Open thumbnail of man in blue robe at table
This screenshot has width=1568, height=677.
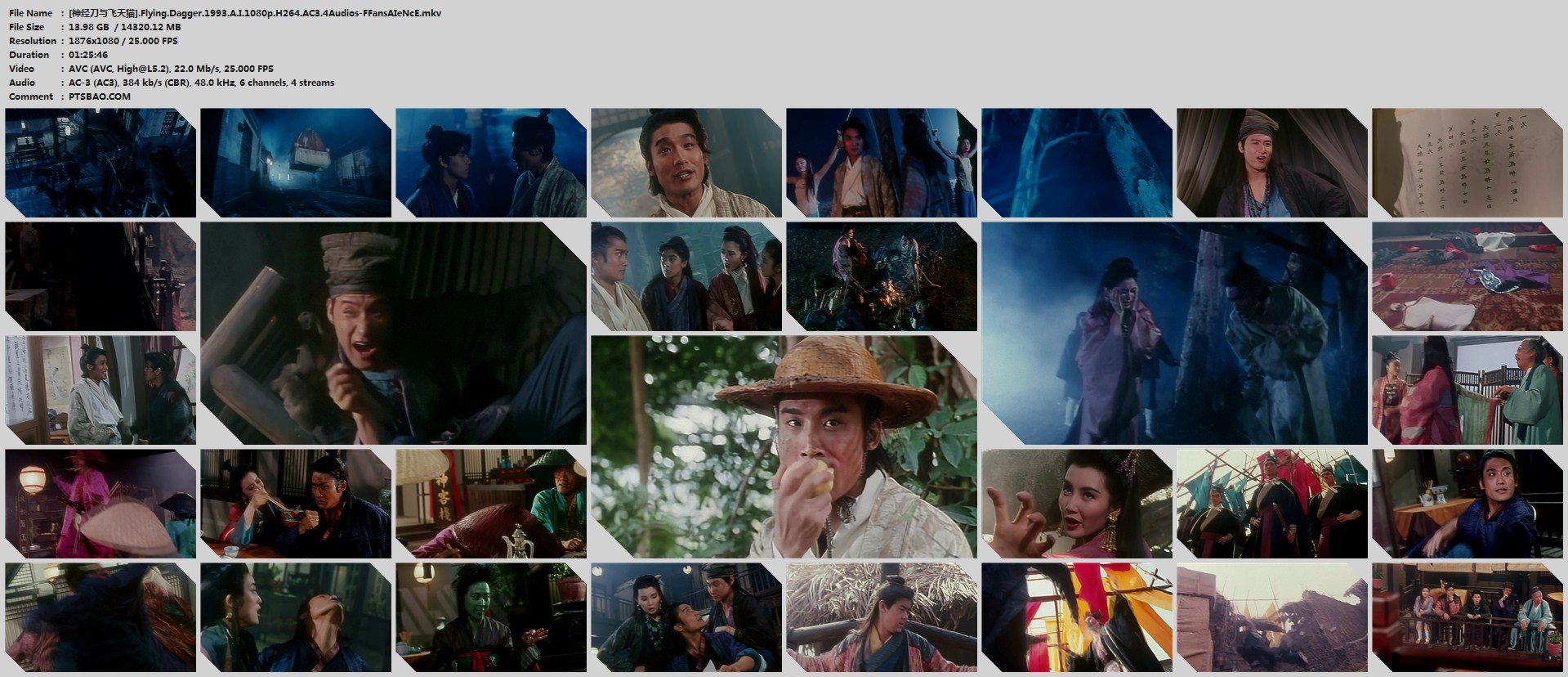(x=1467, y=504)
